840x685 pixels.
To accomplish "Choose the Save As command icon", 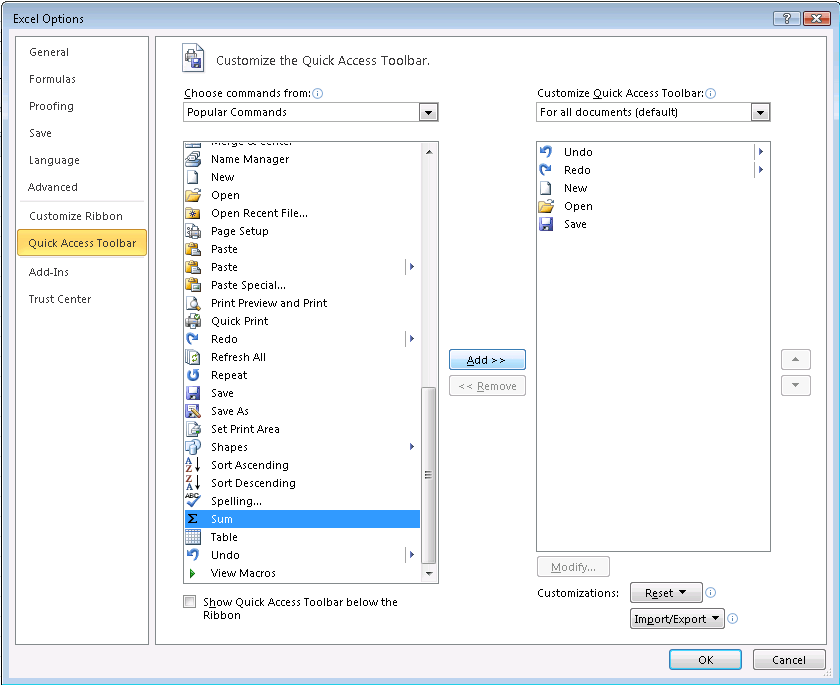I will pos(193,411).
